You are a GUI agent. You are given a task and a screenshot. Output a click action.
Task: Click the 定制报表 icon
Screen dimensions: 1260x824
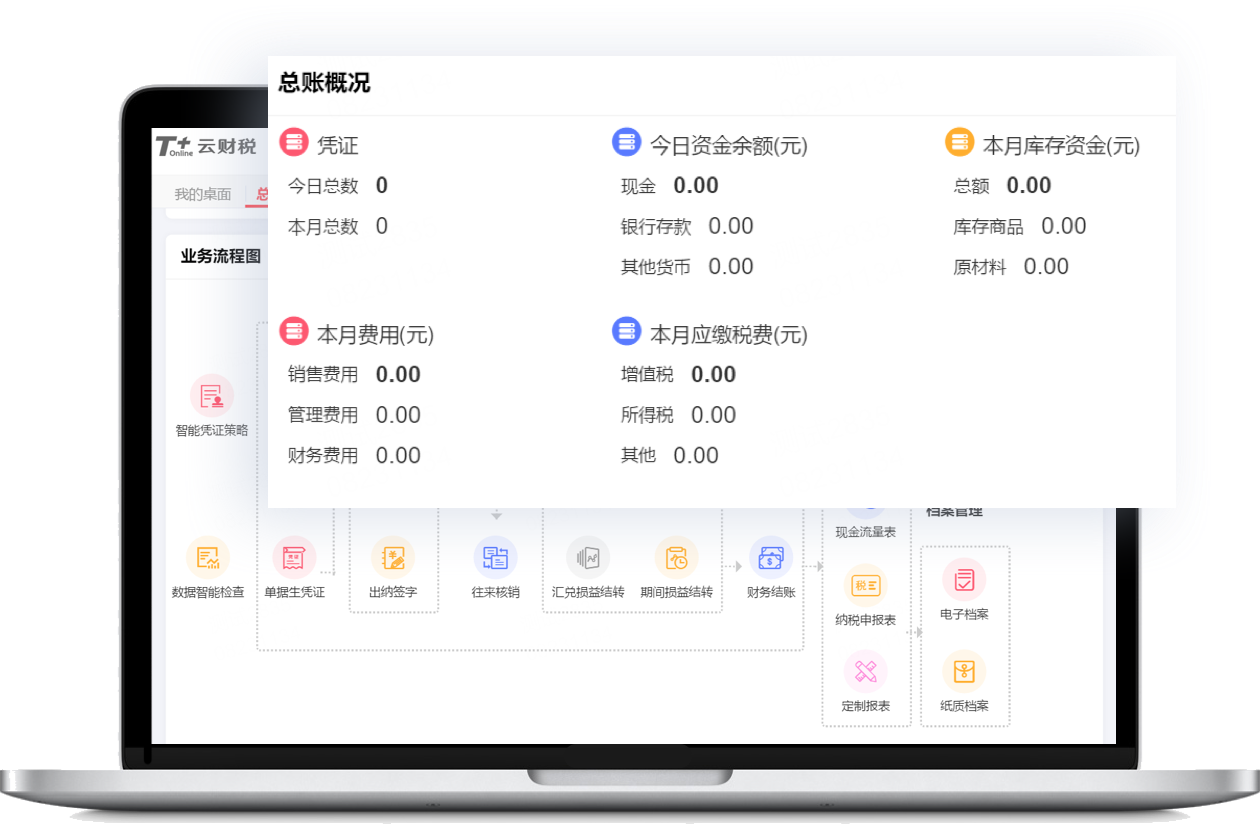pyautogui.click(x=865, y=672)
